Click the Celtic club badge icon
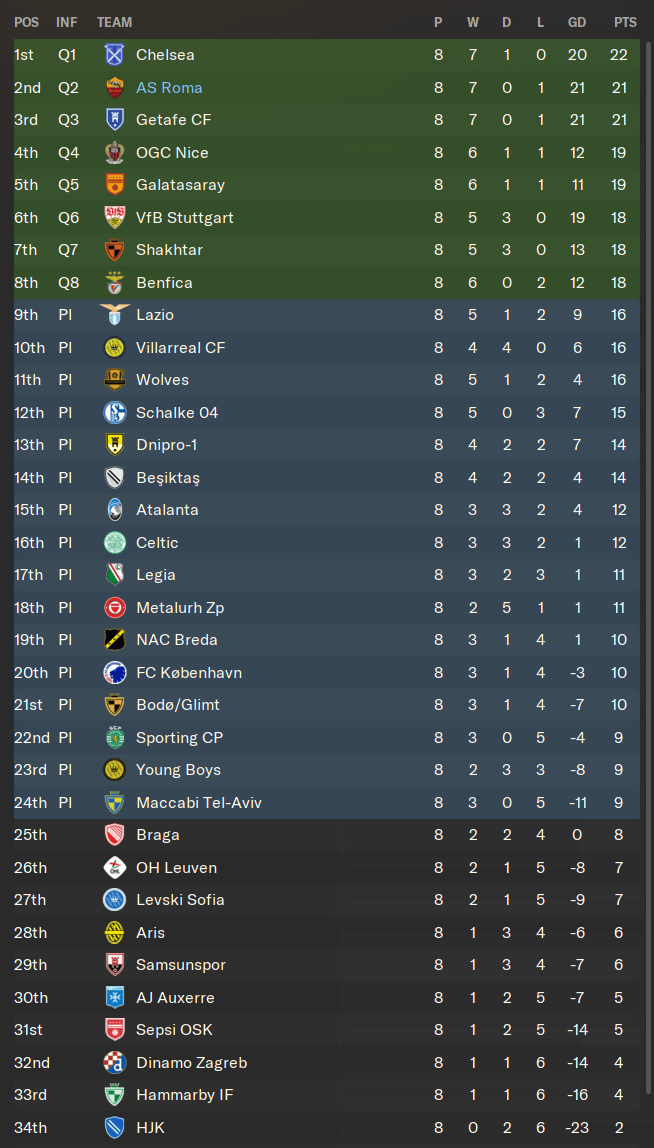Viewport: 654px width, 1148px height. coord(114,543)
